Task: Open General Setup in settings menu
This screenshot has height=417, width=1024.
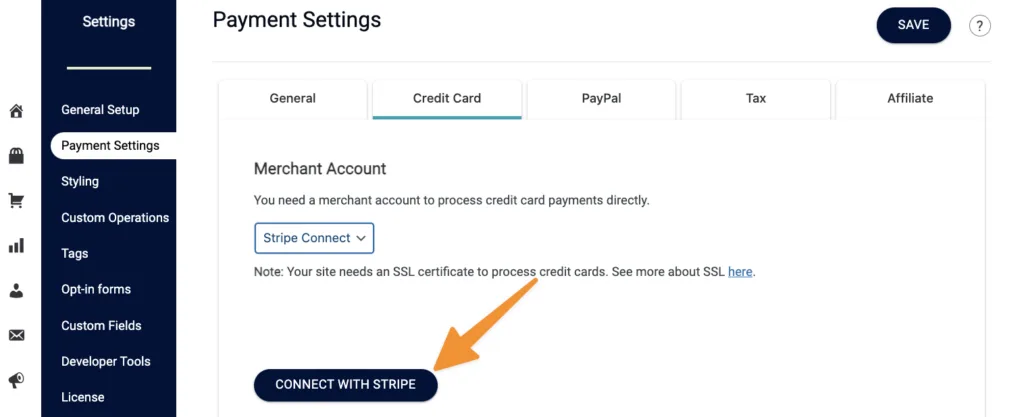Action: point(100,110)
